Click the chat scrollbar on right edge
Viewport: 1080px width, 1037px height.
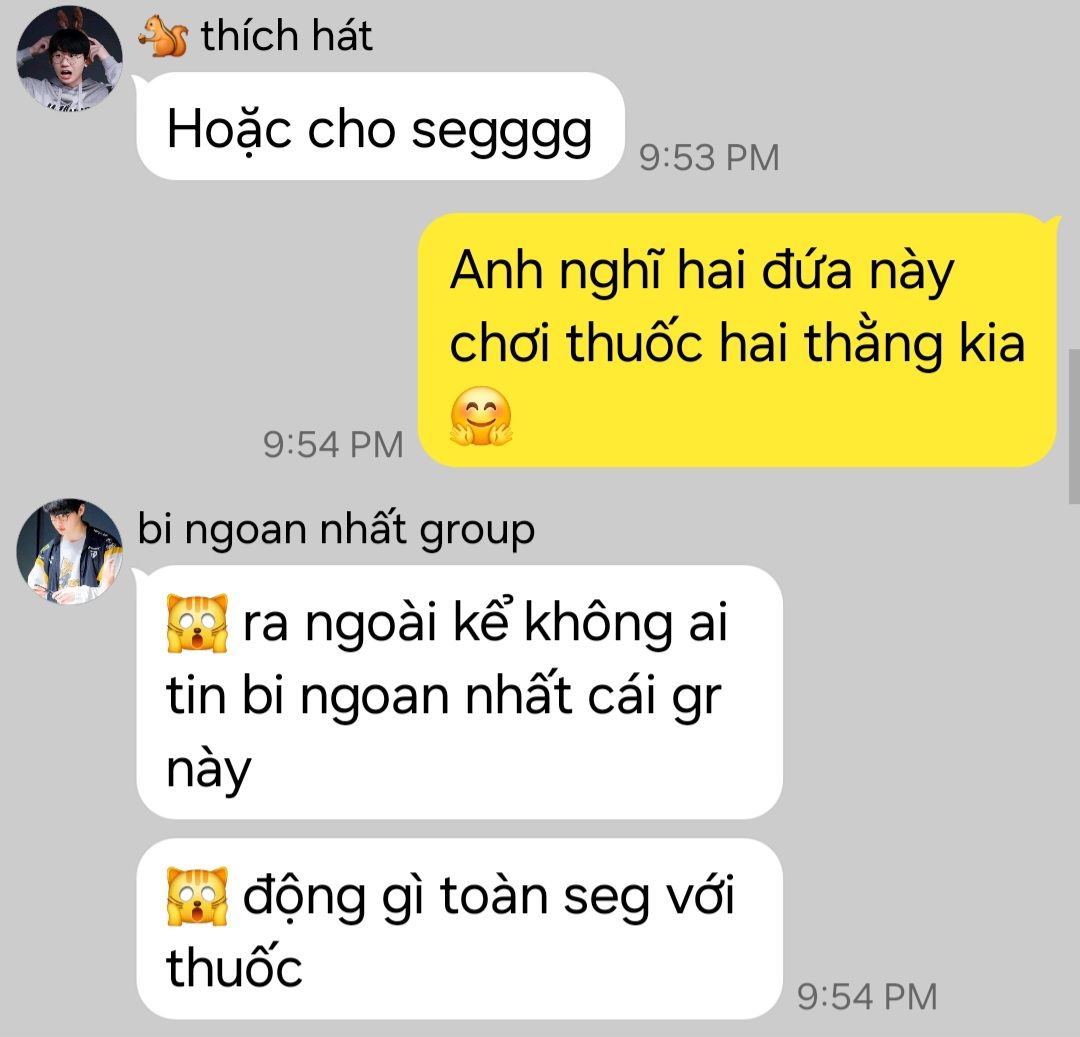(x=1074, y=427)
